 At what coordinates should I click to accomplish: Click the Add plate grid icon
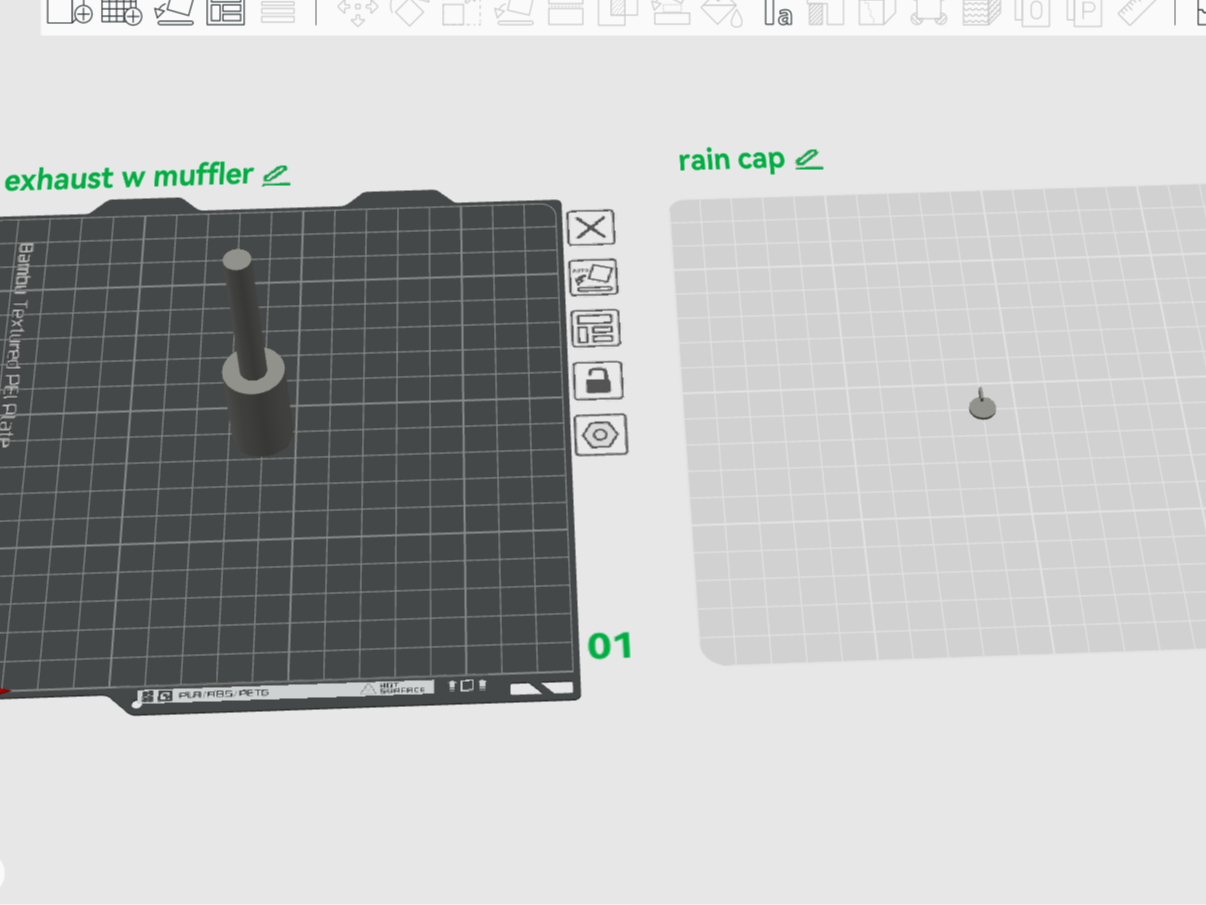121,11
